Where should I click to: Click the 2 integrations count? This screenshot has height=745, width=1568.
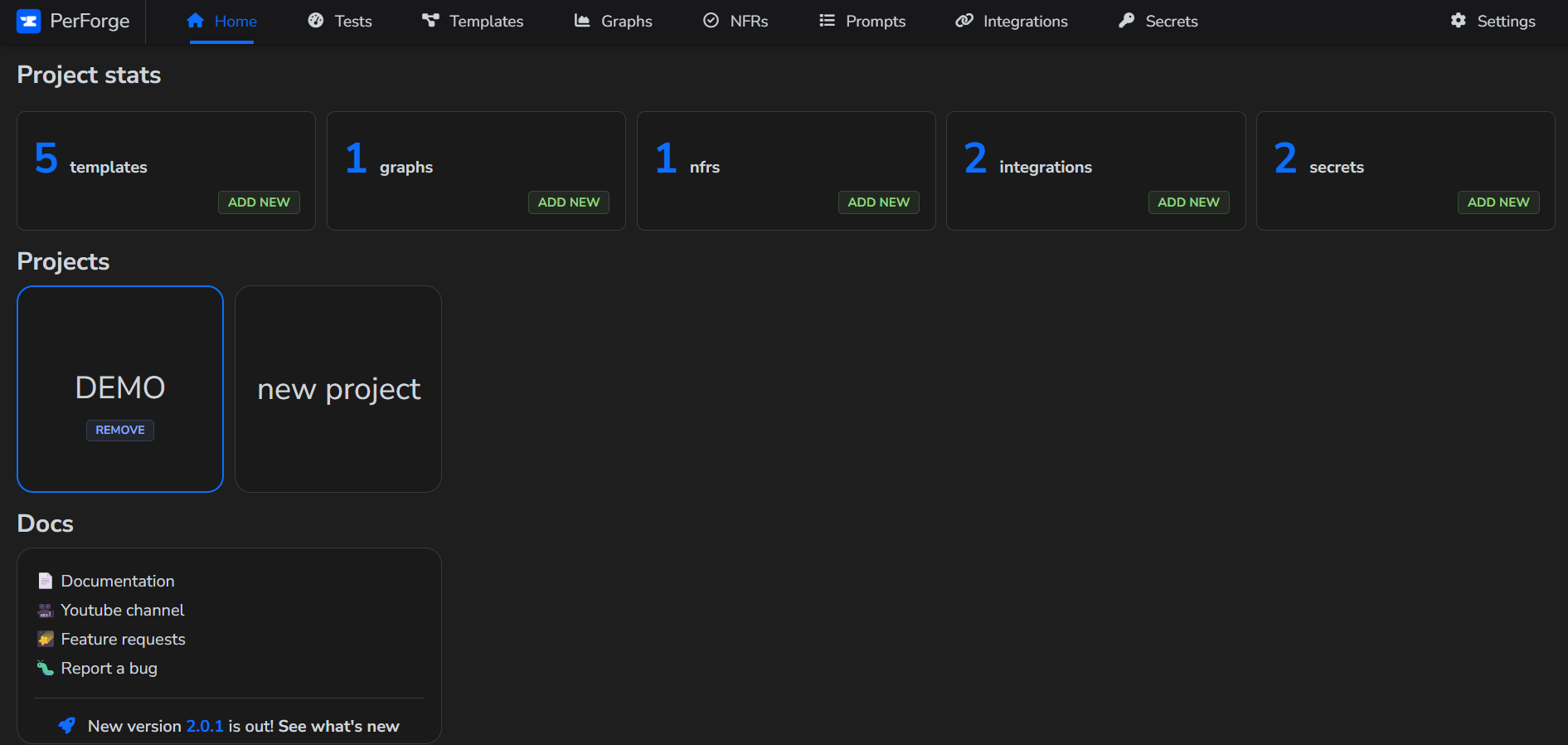click(x=976, y=158)
